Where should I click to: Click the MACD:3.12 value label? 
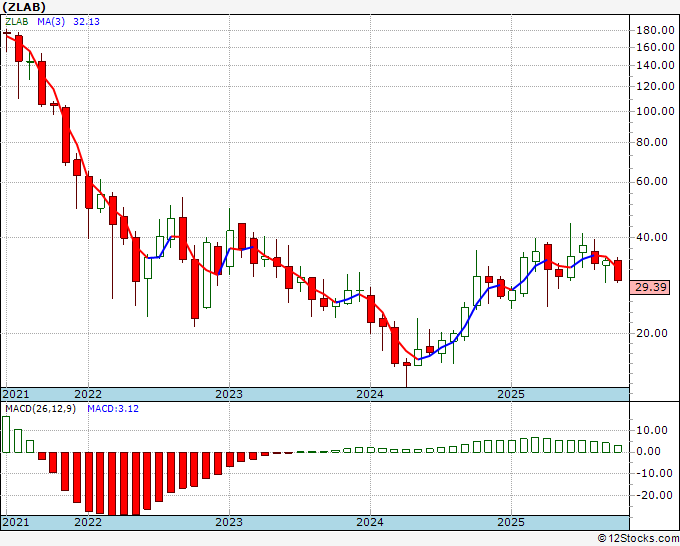113,409
